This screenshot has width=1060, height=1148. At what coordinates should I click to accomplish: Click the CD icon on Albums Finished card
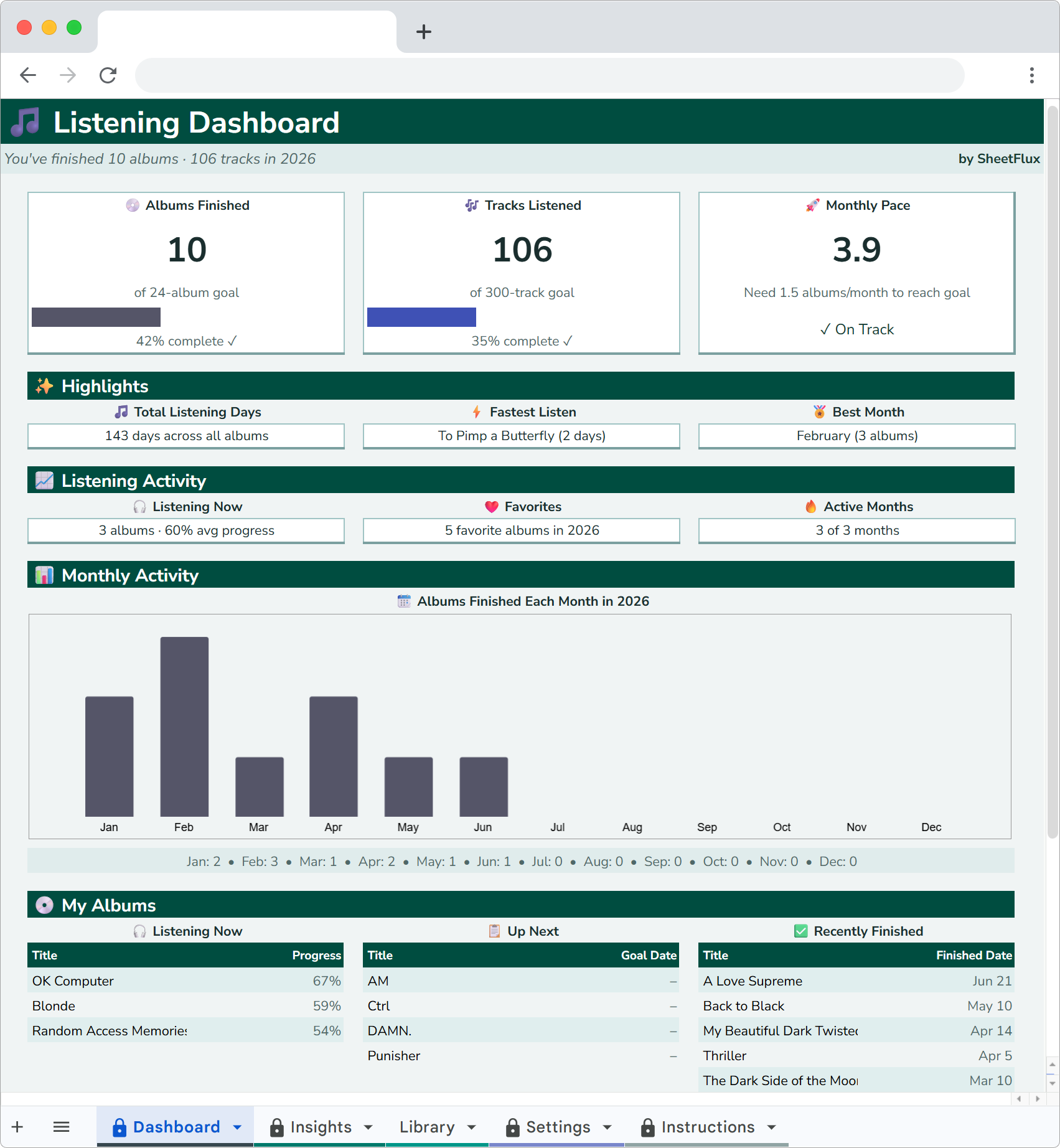[x=132, y=205]
